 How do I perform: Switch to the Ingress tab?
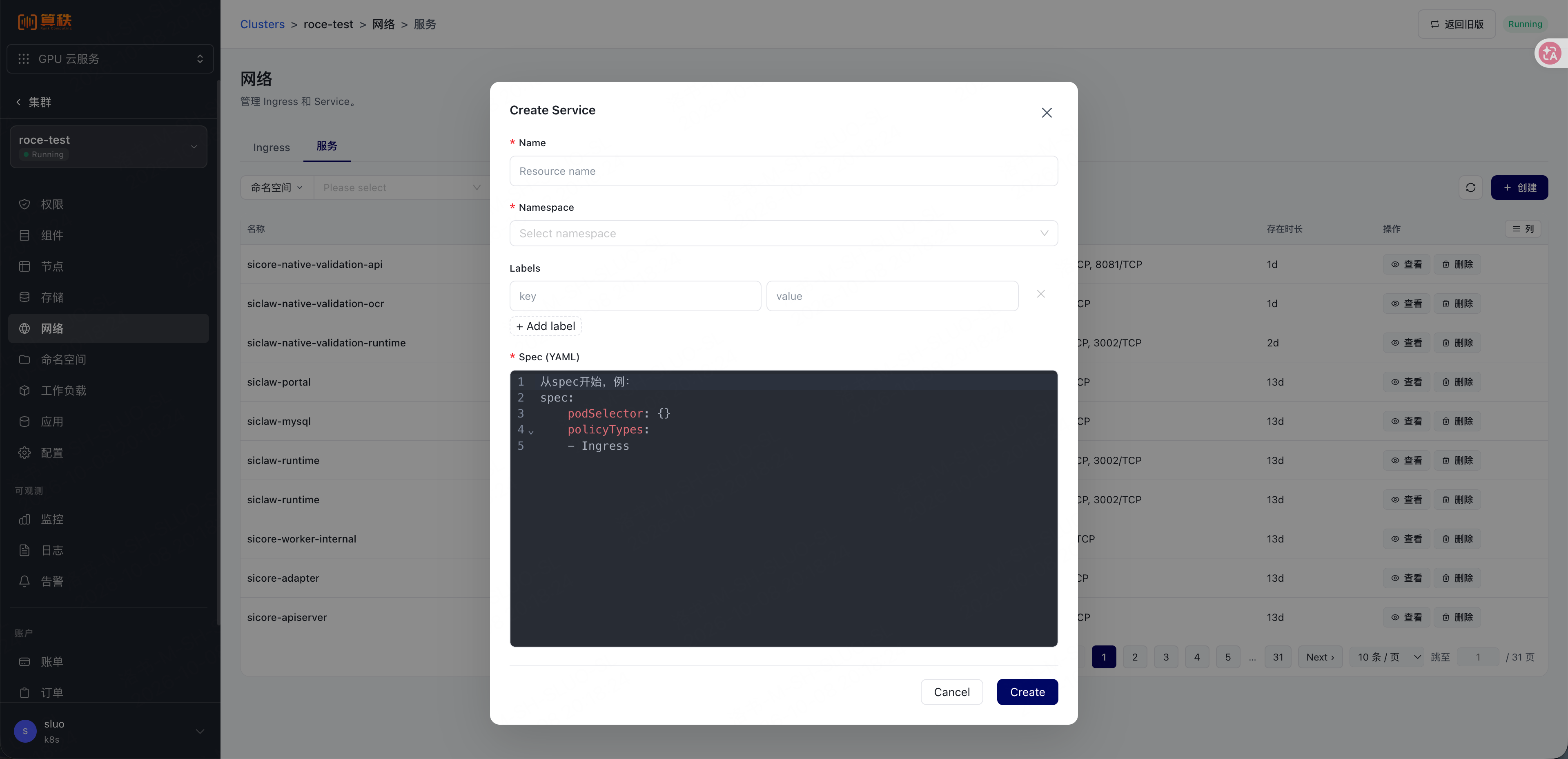coord(272,147)
